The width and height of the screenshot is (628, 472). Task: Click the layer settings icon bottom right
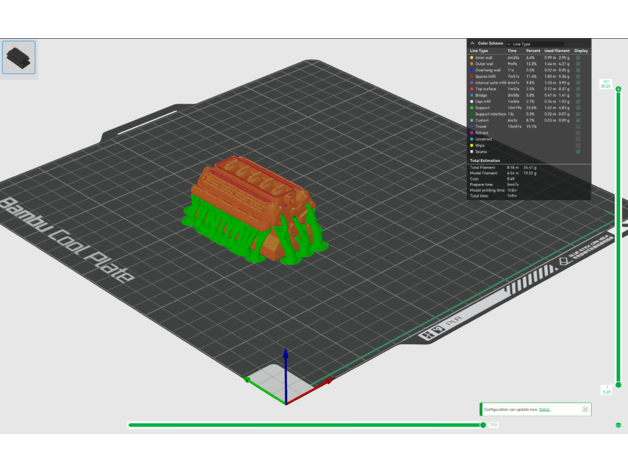[x=618, y=425]
